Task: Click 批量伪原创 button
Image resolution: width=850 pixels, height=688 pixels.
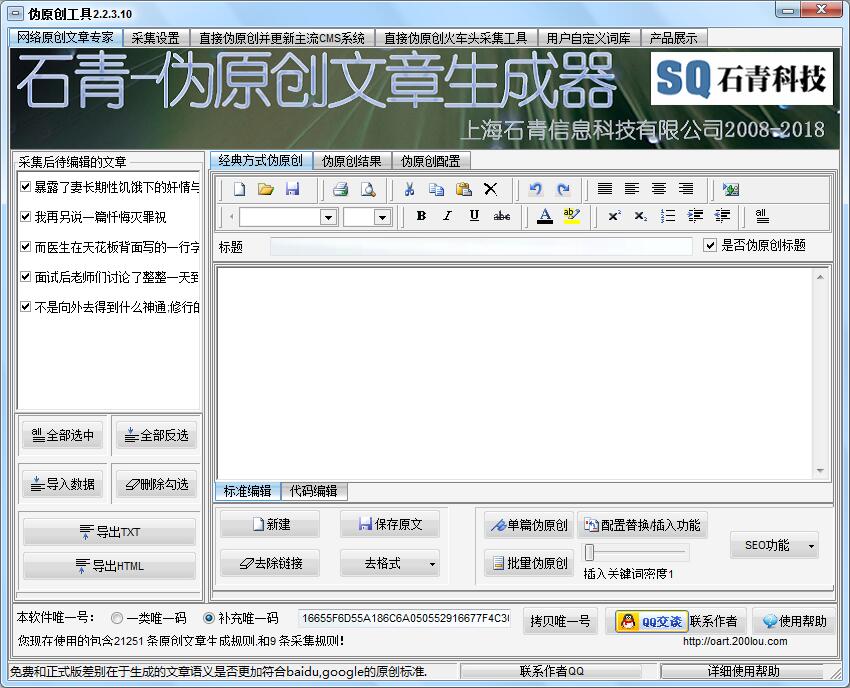Action: click(529, 563)
